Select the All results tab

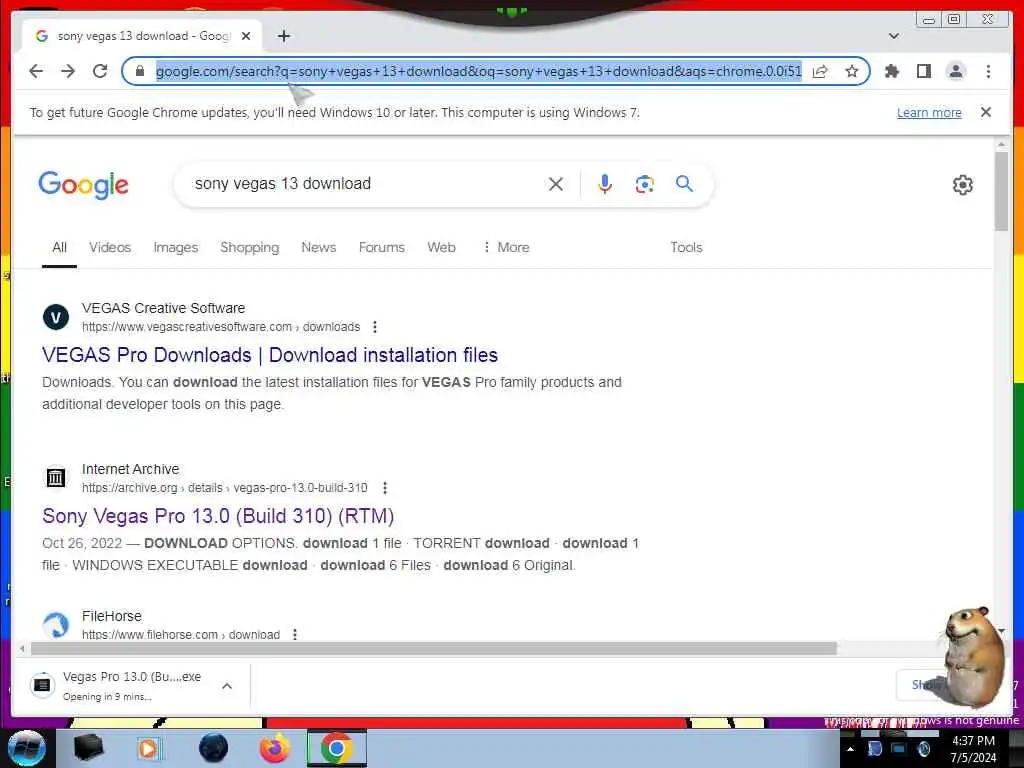click(59, 248)
